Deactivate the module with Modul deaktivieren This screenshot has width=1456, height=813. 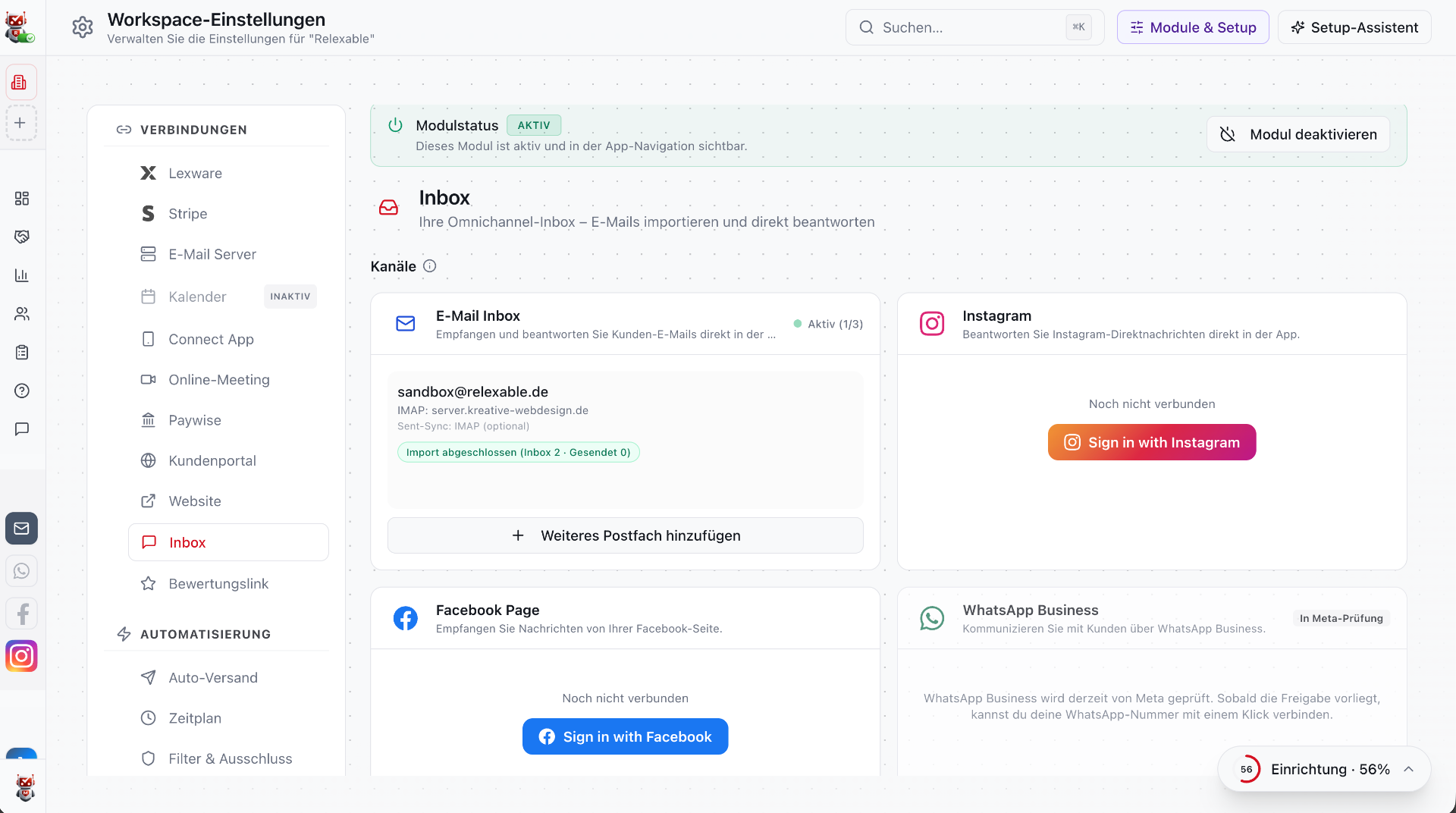1298,134
